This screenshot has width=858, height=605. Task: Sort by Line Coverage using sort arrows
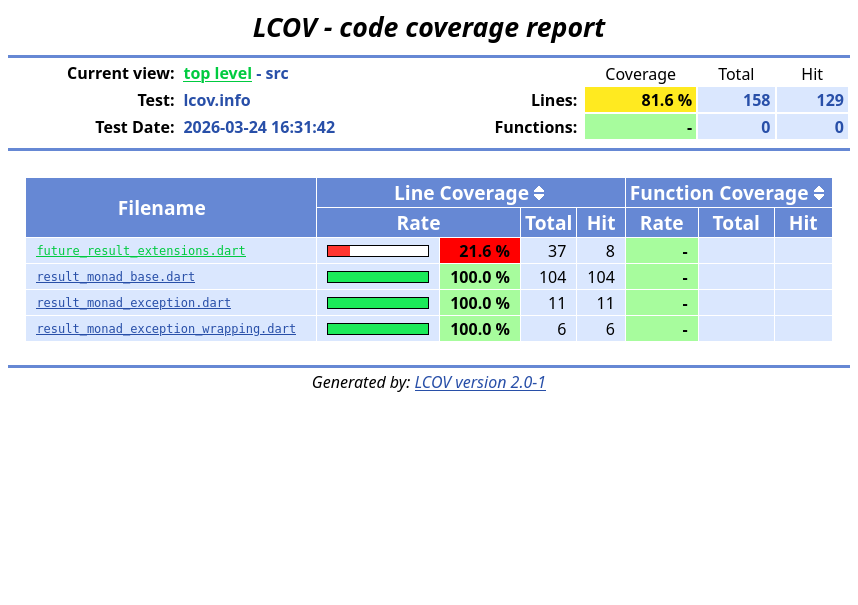tap(539, 194)
